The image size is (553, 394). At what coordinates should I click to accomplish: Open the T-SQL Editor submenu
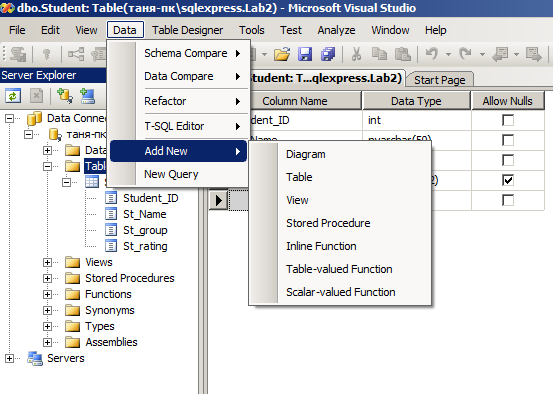178,126
